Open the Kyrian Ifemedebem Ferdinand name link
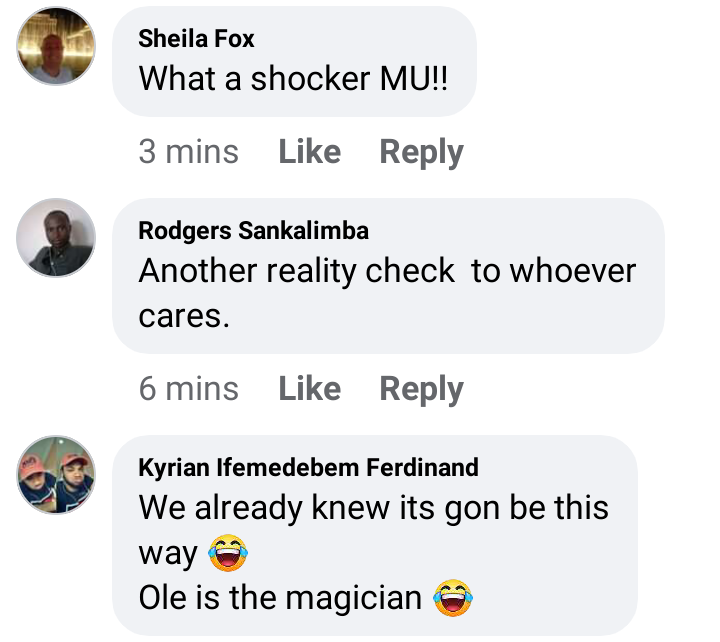Viewport: 720px width, 642px height. 308,467
